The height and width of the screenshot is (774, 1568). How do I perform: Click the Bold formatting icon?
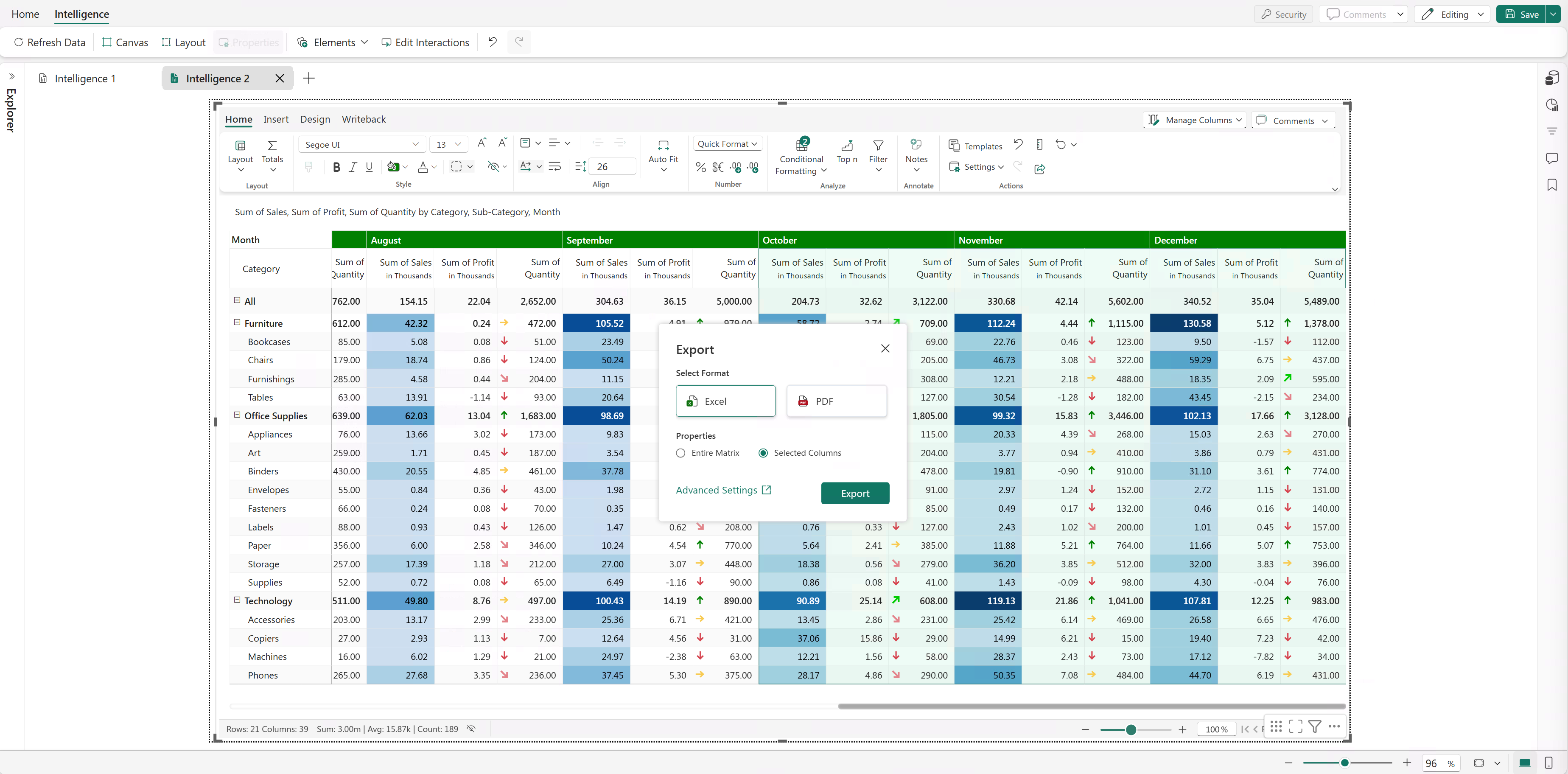[x=336, y=167]
